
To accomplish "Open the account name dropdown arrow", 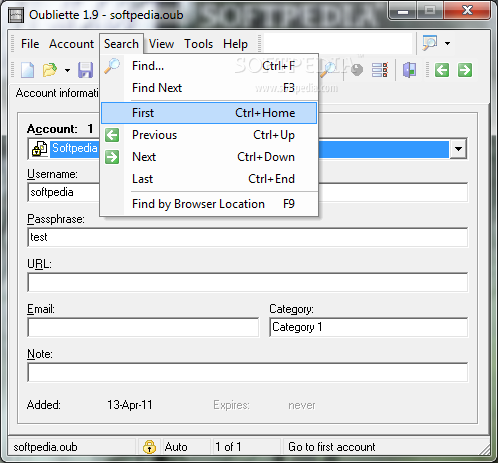I will [x=458, y=149].
